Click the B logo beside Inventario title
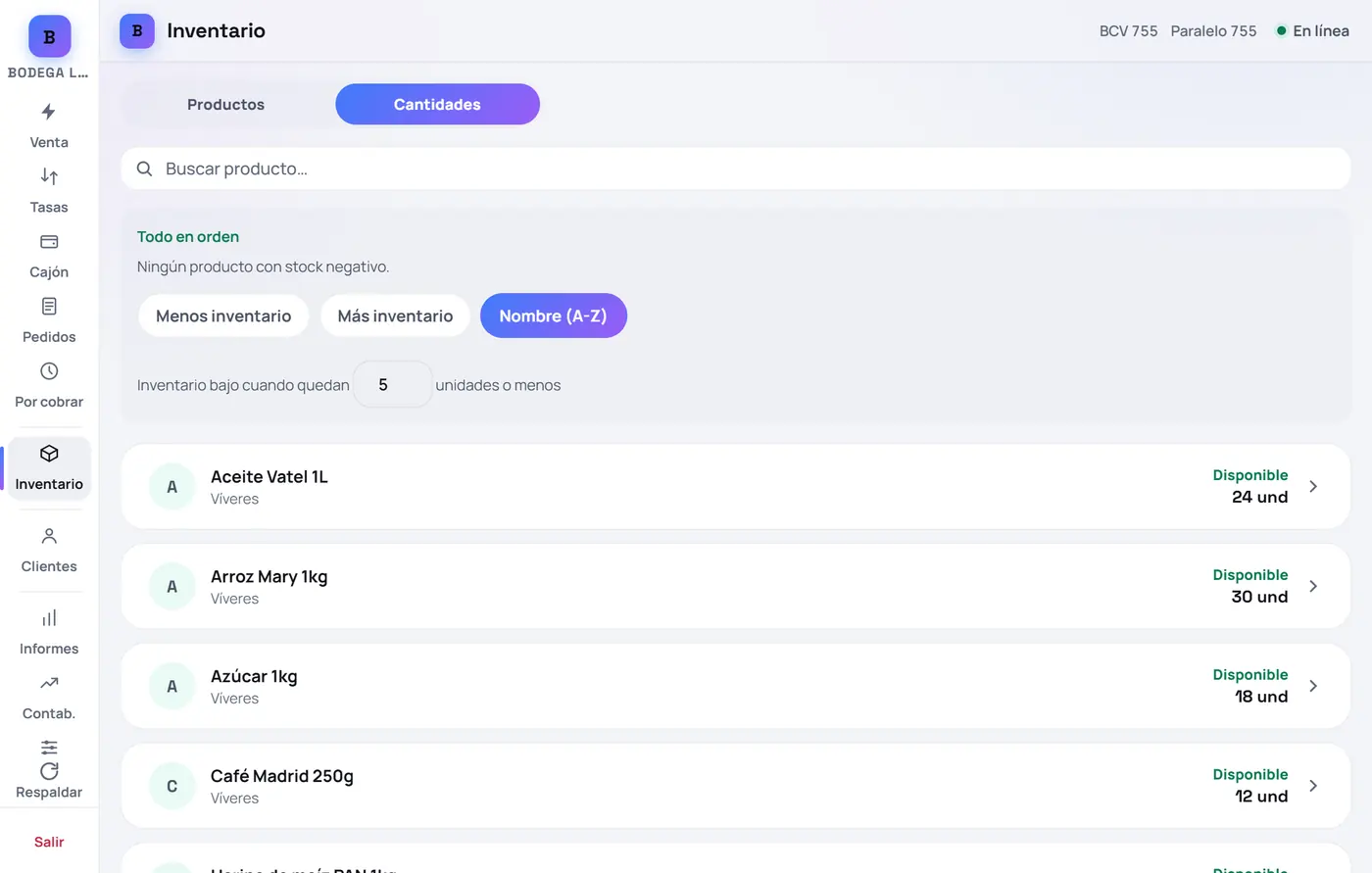Image resolution: width=1372 pixels, height=873 pixels. pyautogui.click(x=137, y=31)
